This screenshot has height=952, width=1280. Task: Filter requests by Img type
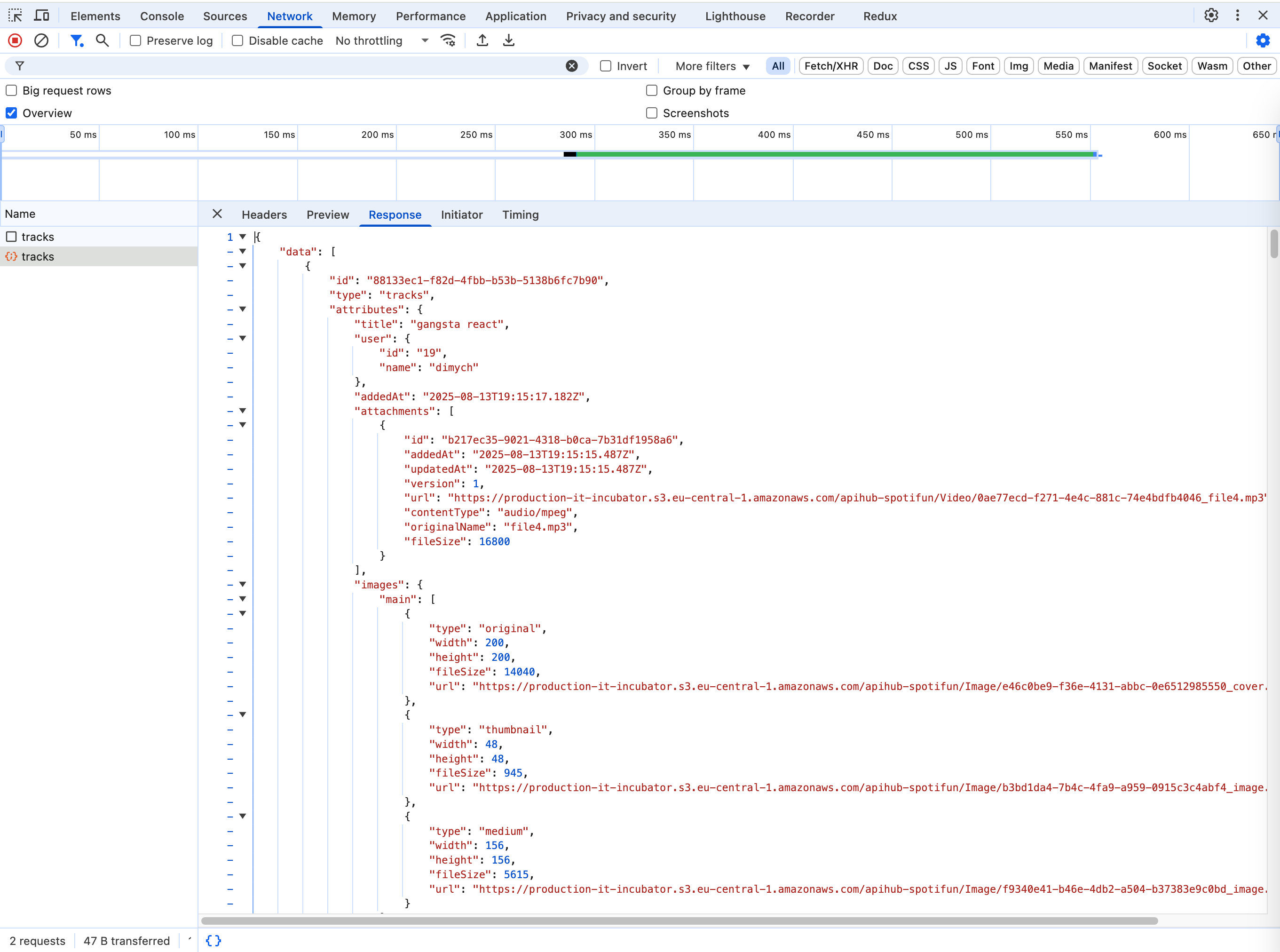click(1018, 66)
